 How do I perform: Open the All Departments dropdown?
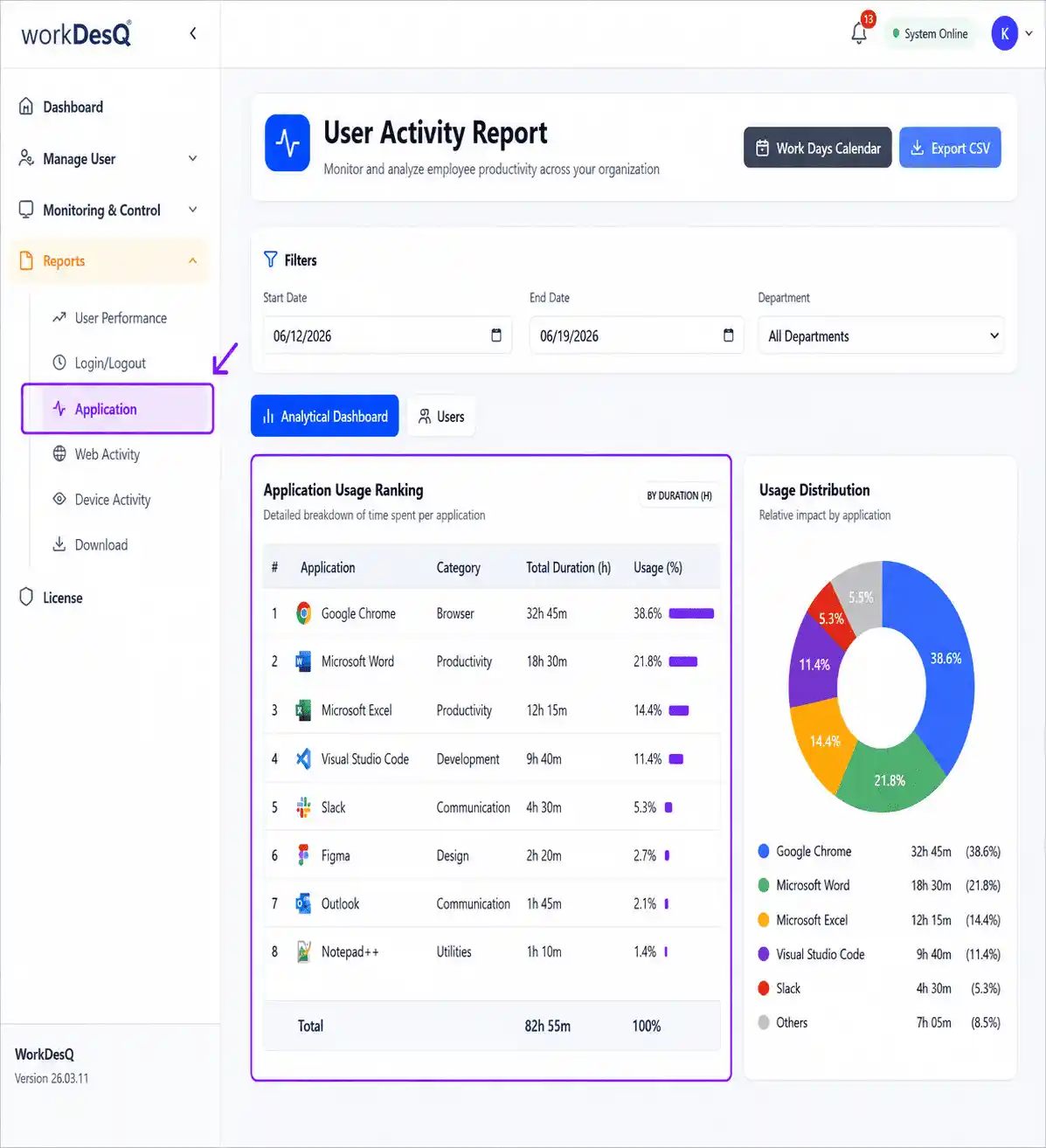point(881,335)
